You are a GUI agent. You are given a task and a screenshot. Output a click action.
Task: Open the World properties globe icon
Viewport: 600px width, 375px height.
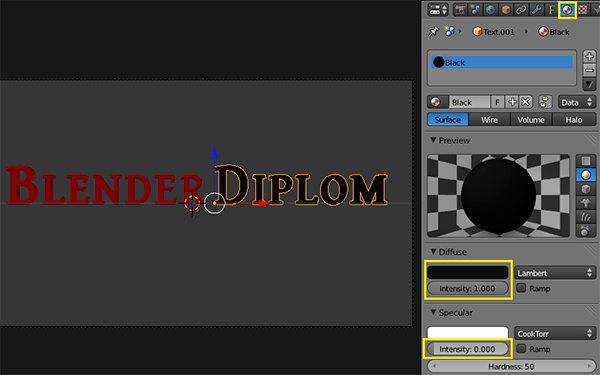point(491,10)
